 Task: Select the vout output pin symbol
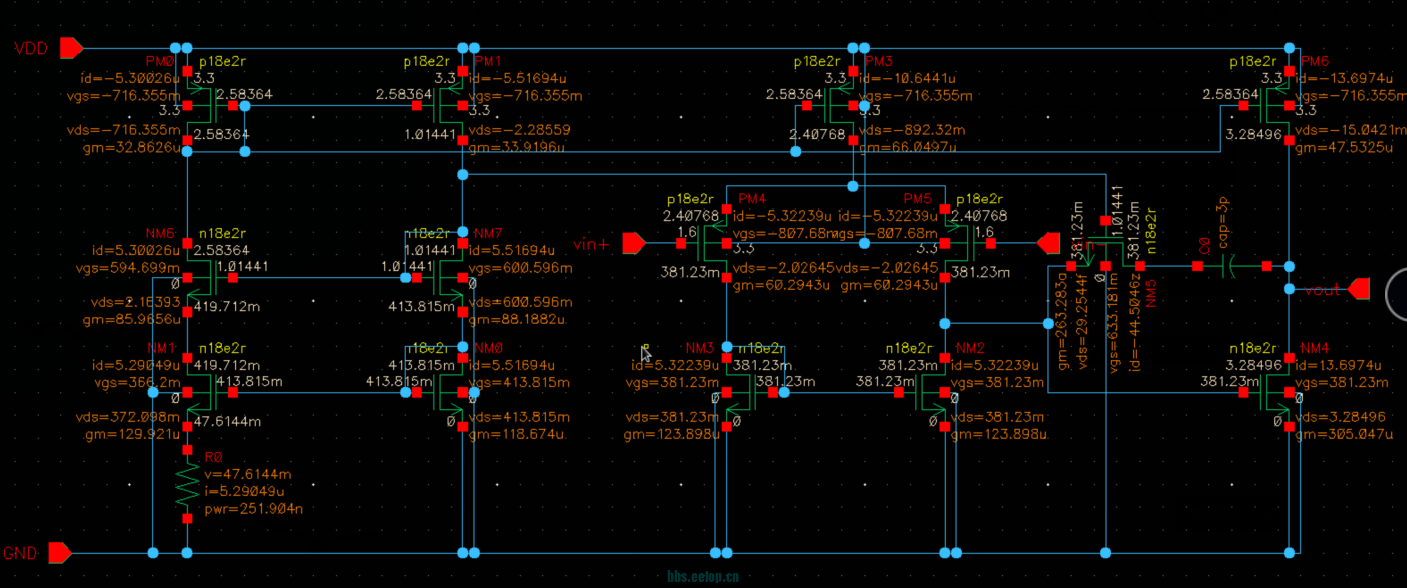pyautogui.click(x=1358, y=289)
